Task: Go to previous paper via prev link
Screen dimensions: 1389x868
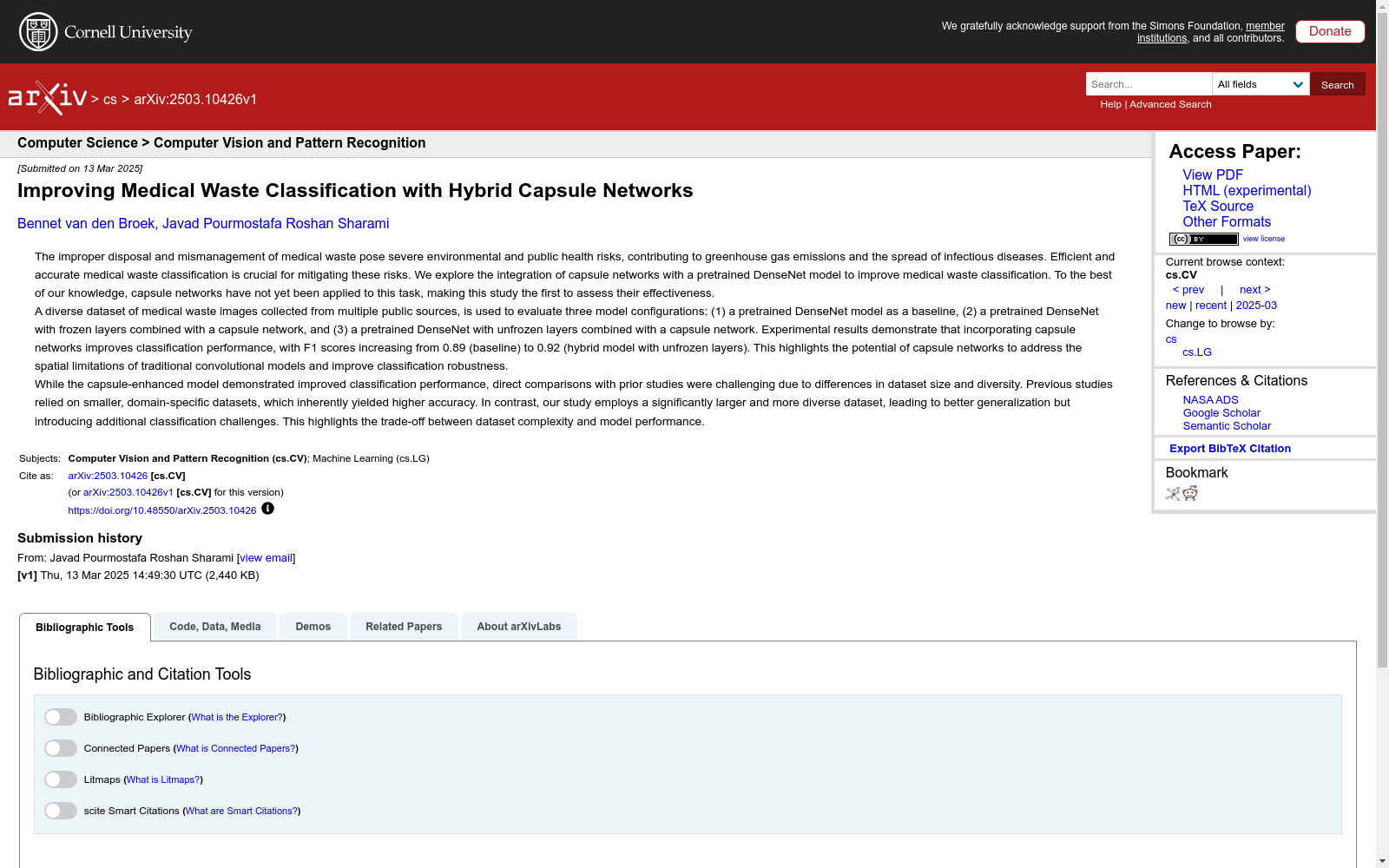Action: pyautogui.click(x=1188, y=290)
